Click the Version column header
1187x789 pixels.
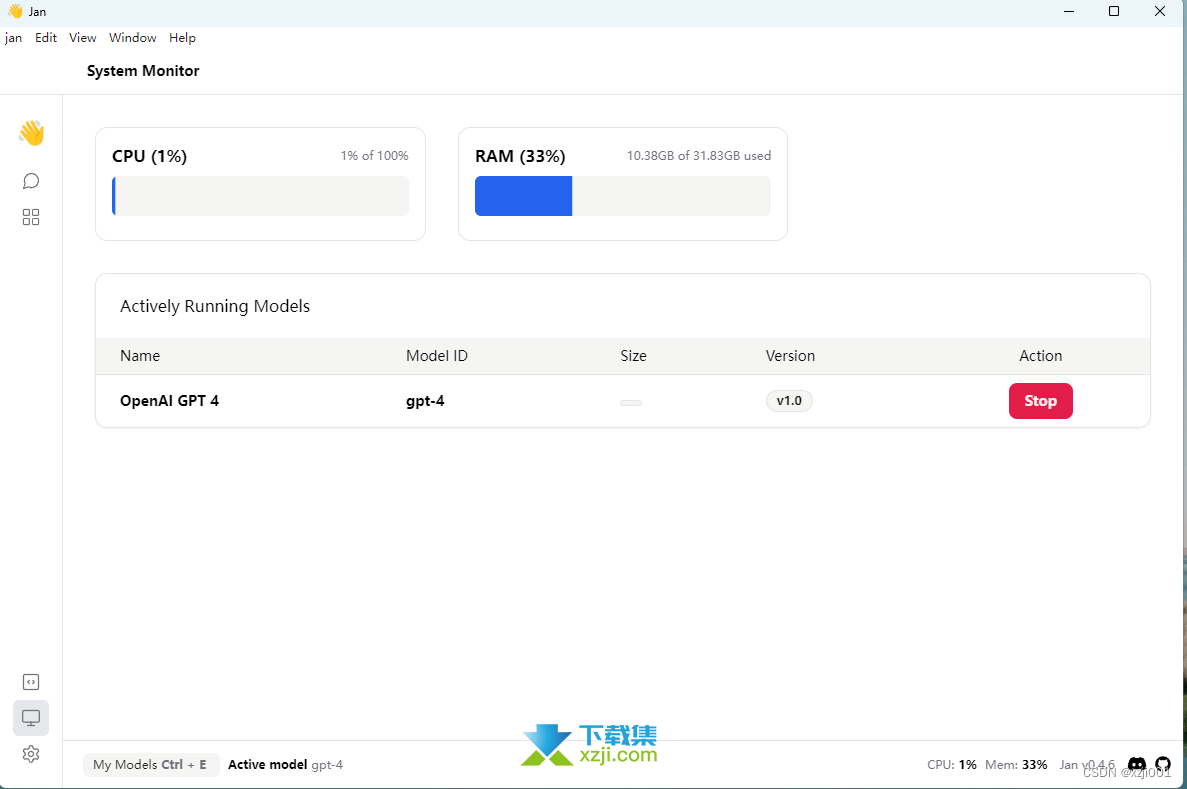point(790,356)
